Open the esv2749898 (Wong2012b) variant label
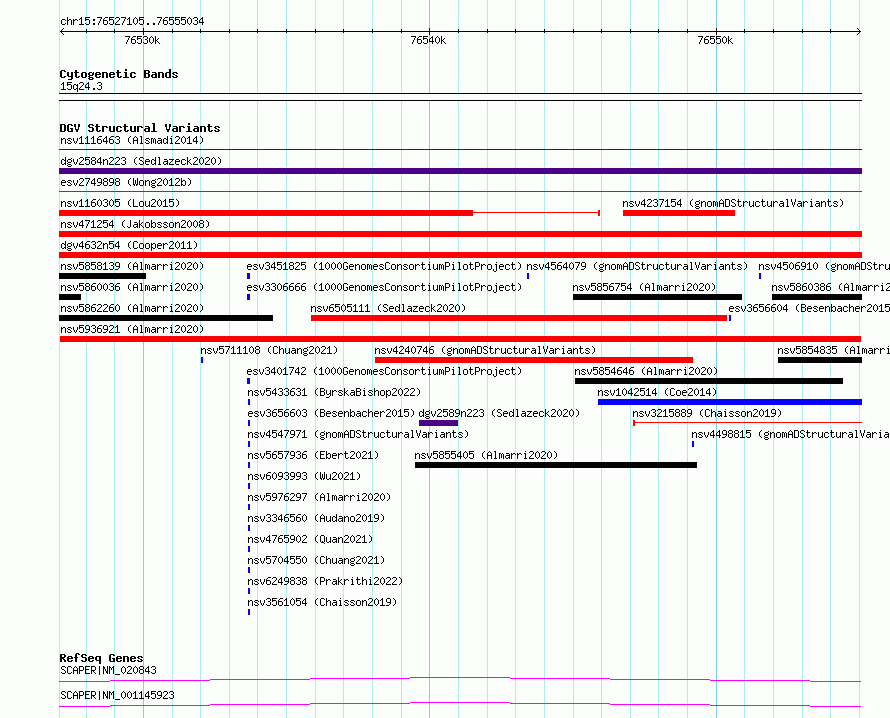890x718 pixels. (126, 182)
